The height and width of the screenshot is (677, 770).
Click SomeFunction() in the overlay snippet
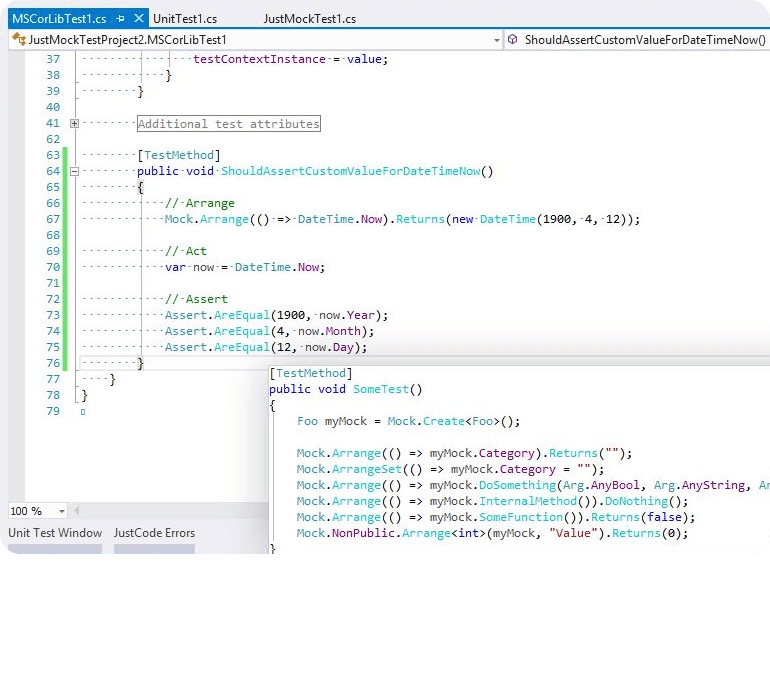(528, 517)
